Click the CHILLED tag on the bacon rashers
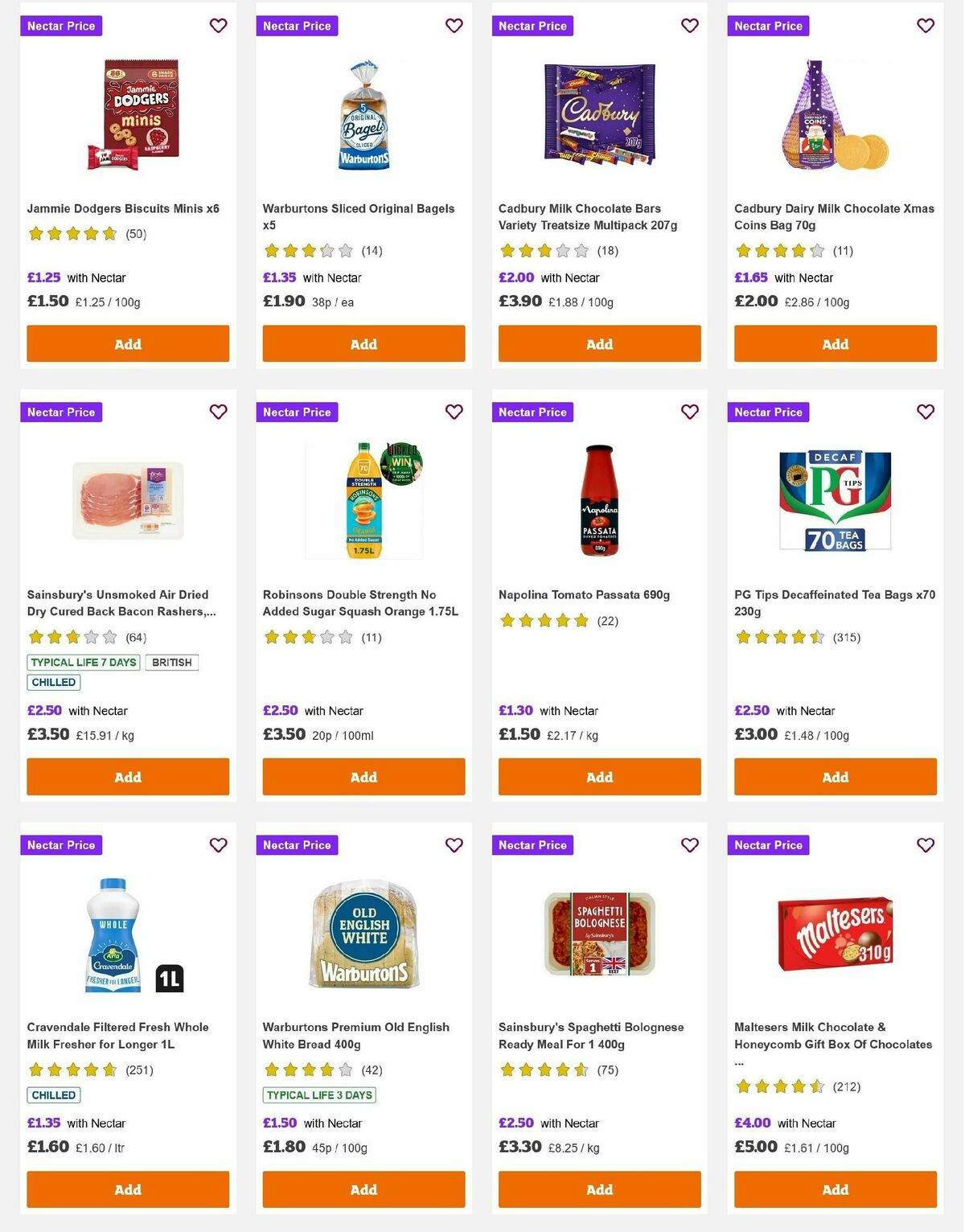Screen dimensions: 965x1232 (53, 682)
